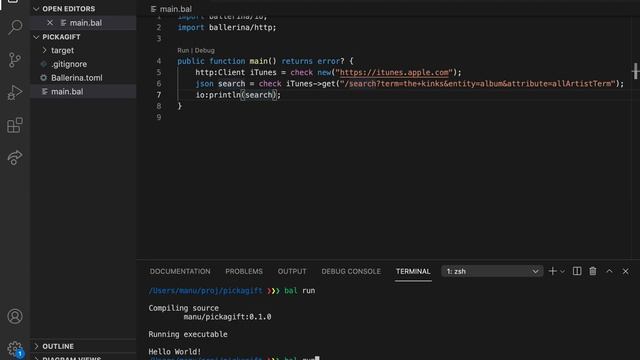
Task: Click the Ballerina.toml gear file icon
Action: click(x=44, y=78)
